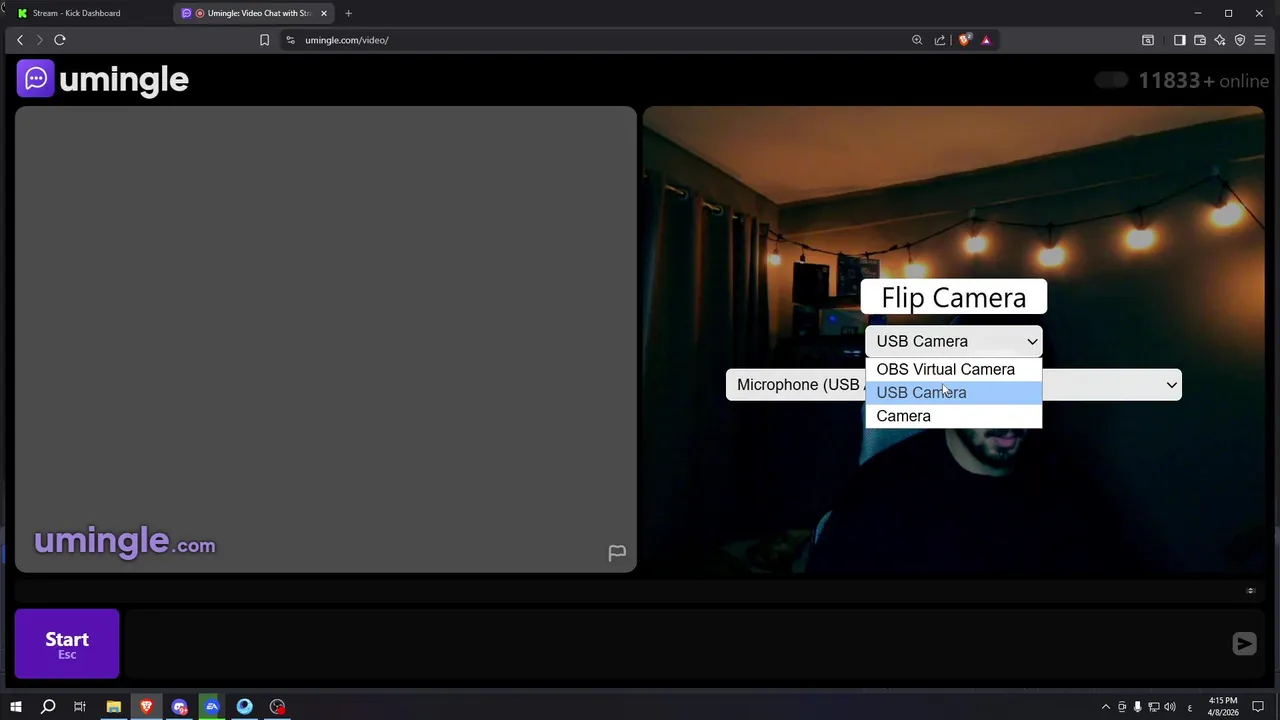
Task: Click the send message arrow icon
Action: click(x=1244, y=644)
